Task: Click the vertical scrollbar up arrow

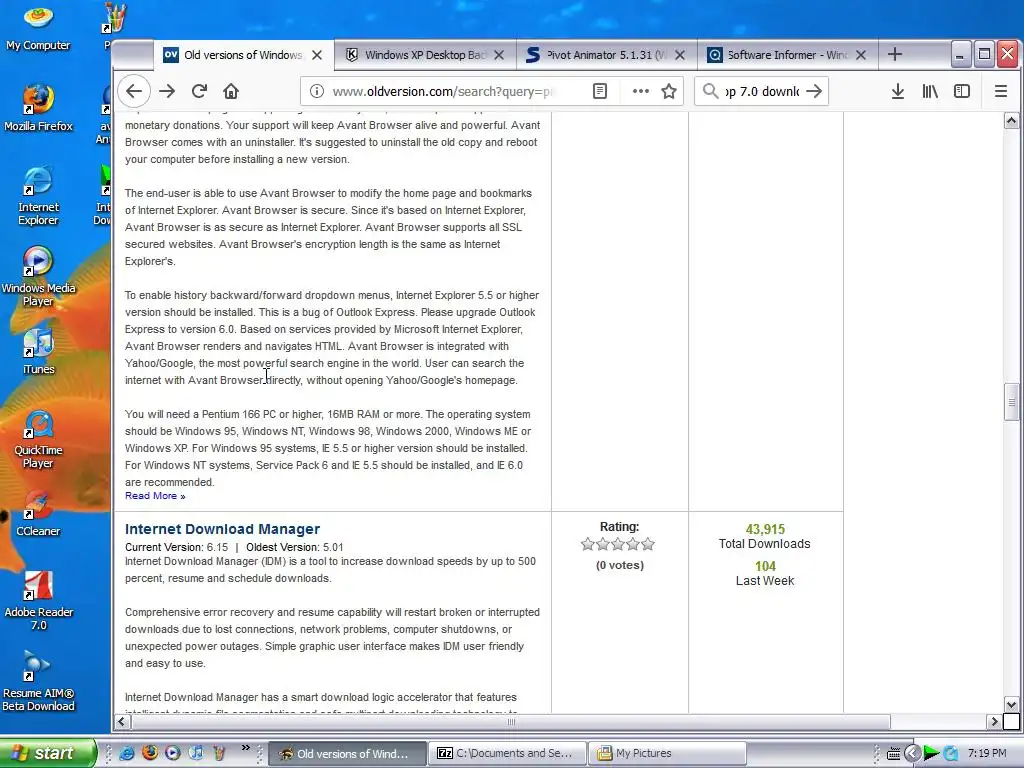Action: [x=1011, y=121]
